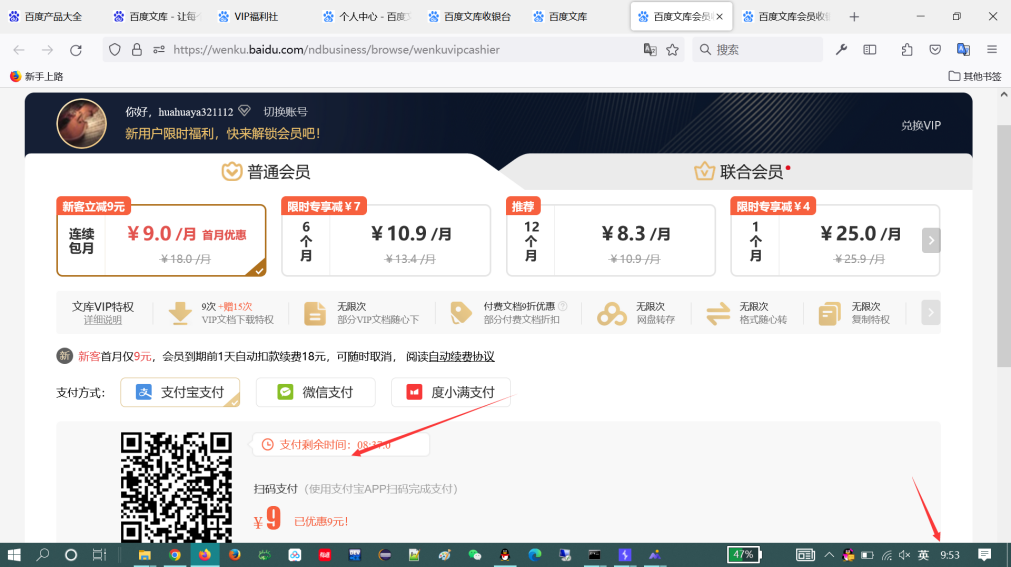Open the shield tracking protection icon

(115, 50)
